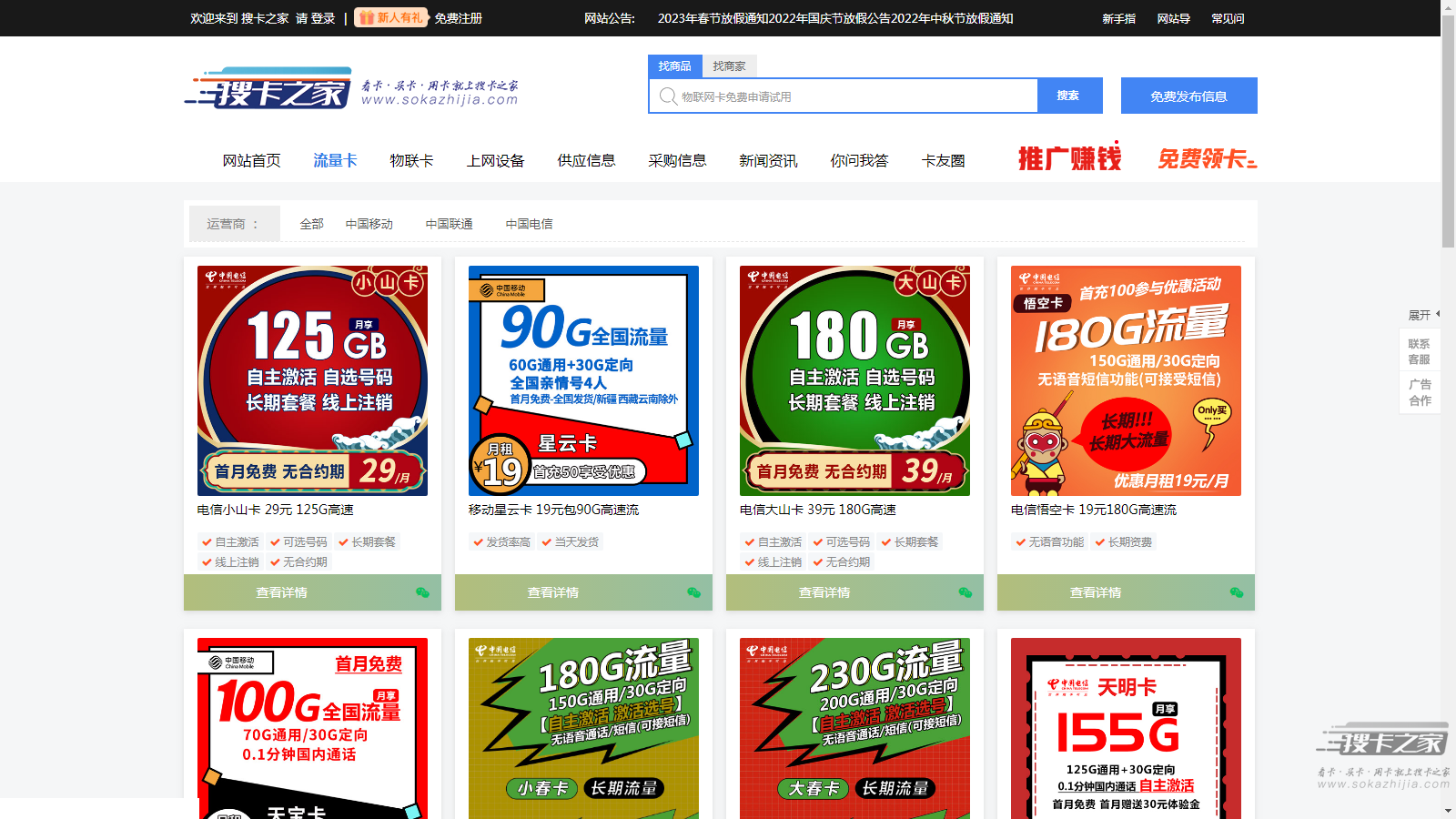Image resolution: width=1456 pixels, height=819 pixels.
Task: Open 采购信息 in navigation menu
Action: pyautogui.click(x=677, y=160)
